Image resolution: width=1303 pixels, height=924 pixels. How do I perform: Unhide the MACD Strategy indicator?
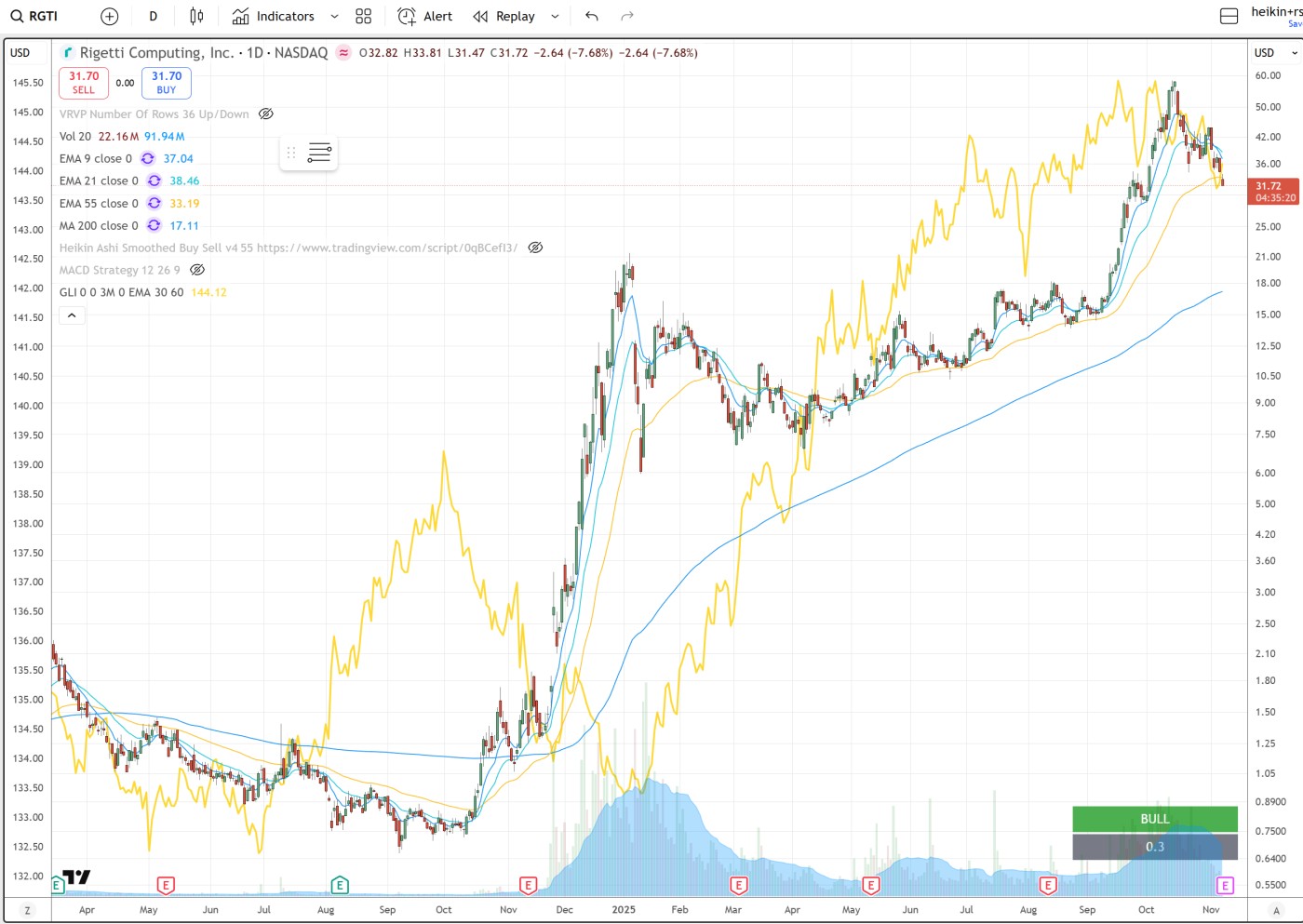(197, 270)
